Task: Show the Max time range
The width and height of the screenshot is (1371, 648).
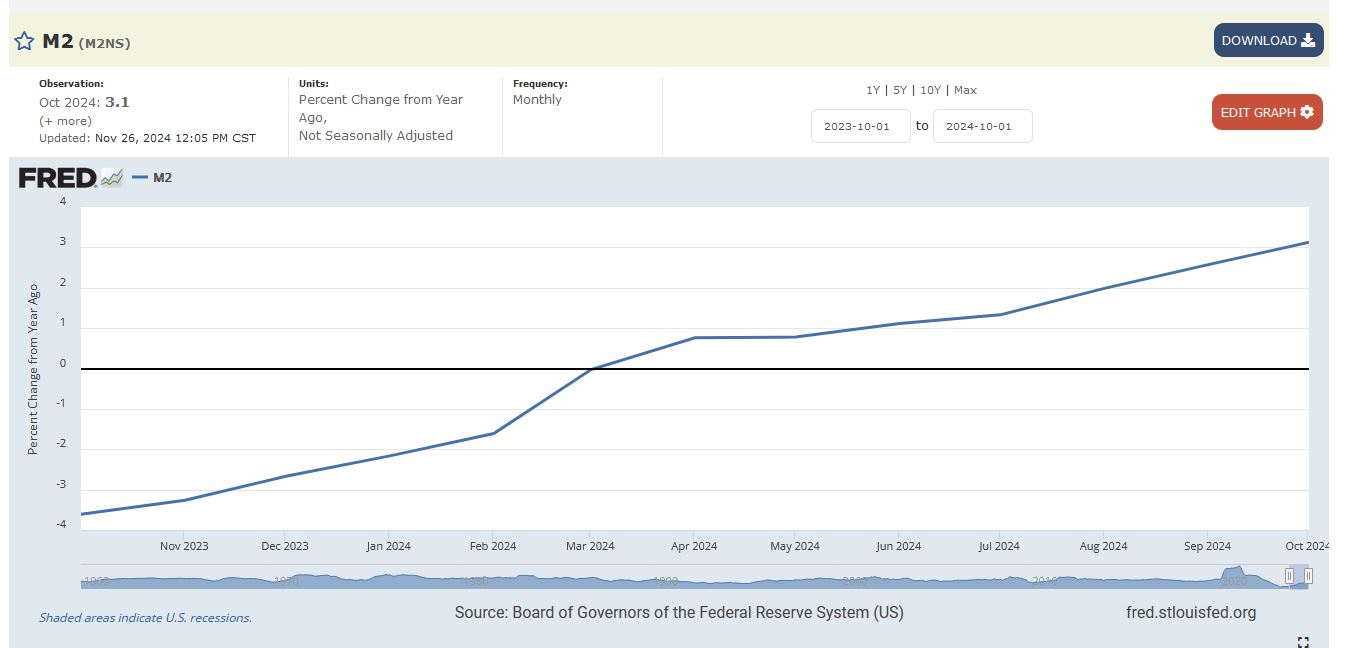Action: (x=965, y=90)
